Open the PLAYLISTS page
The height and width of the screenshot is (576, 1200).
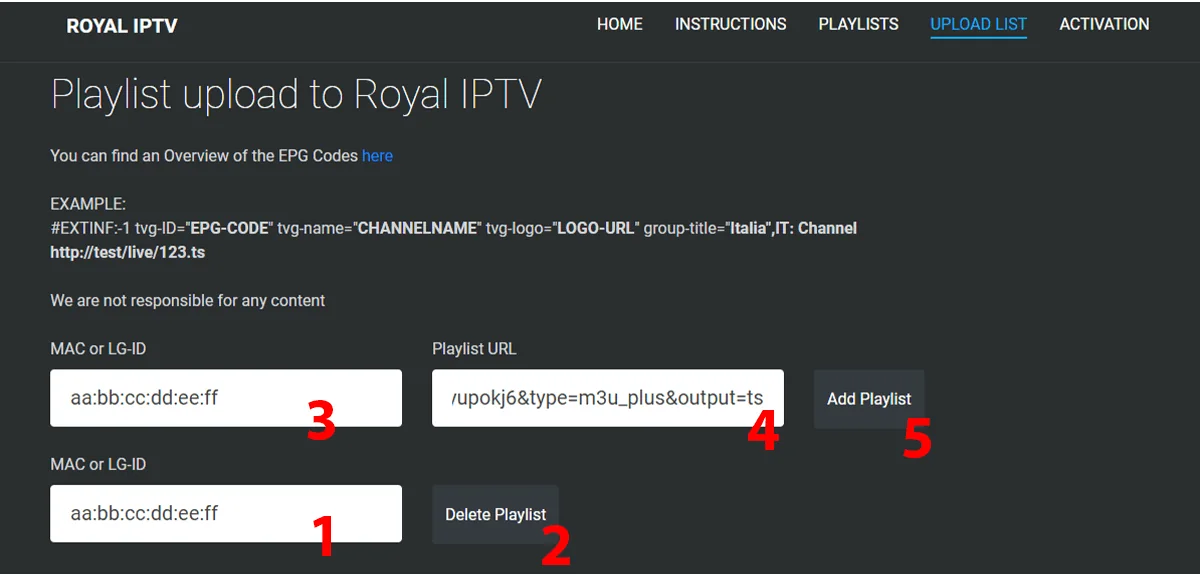858,24
